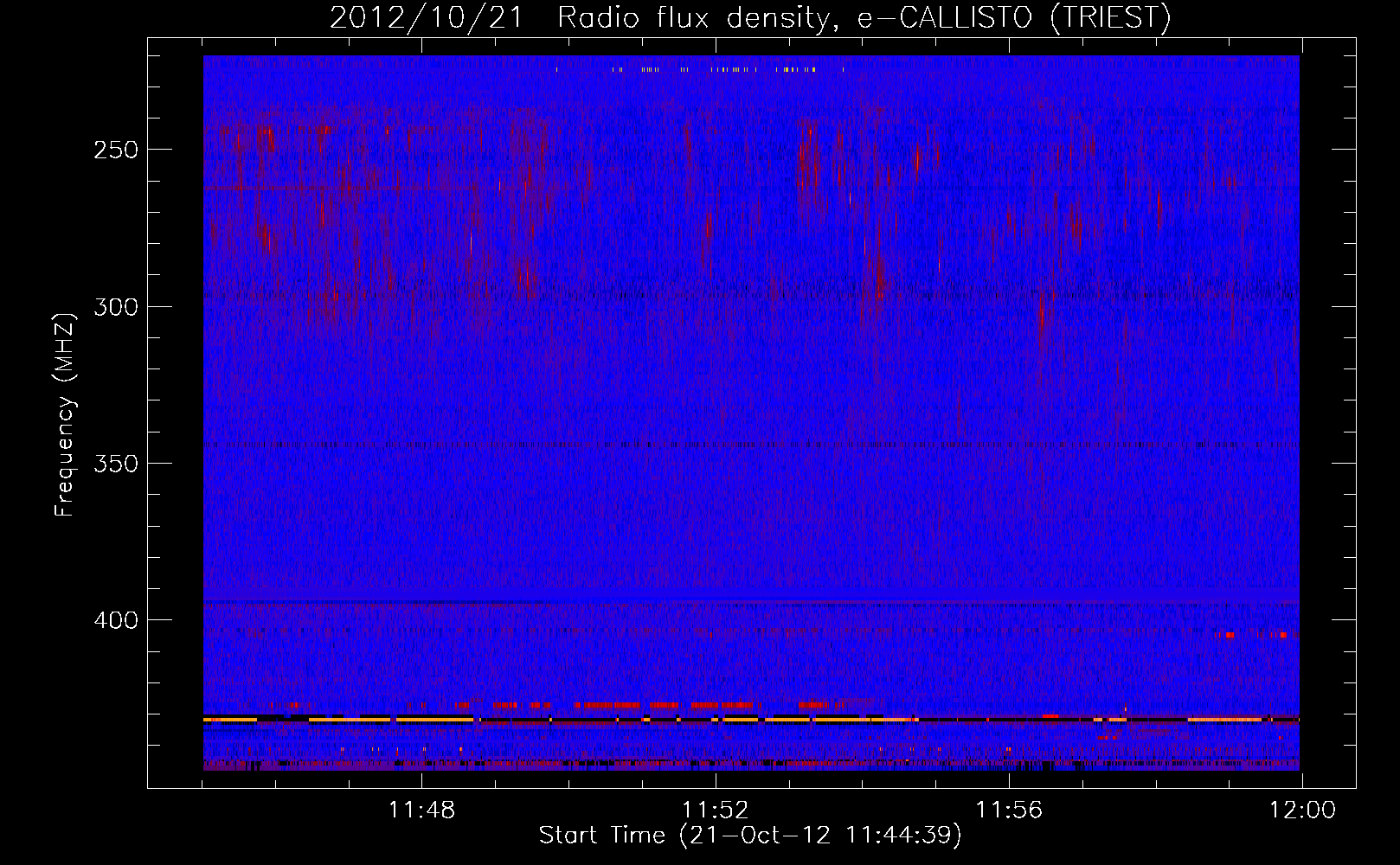
Task: Click the "Start Time (21-Oct-12 11:44:39)" axis label
Action: [750, 836]
